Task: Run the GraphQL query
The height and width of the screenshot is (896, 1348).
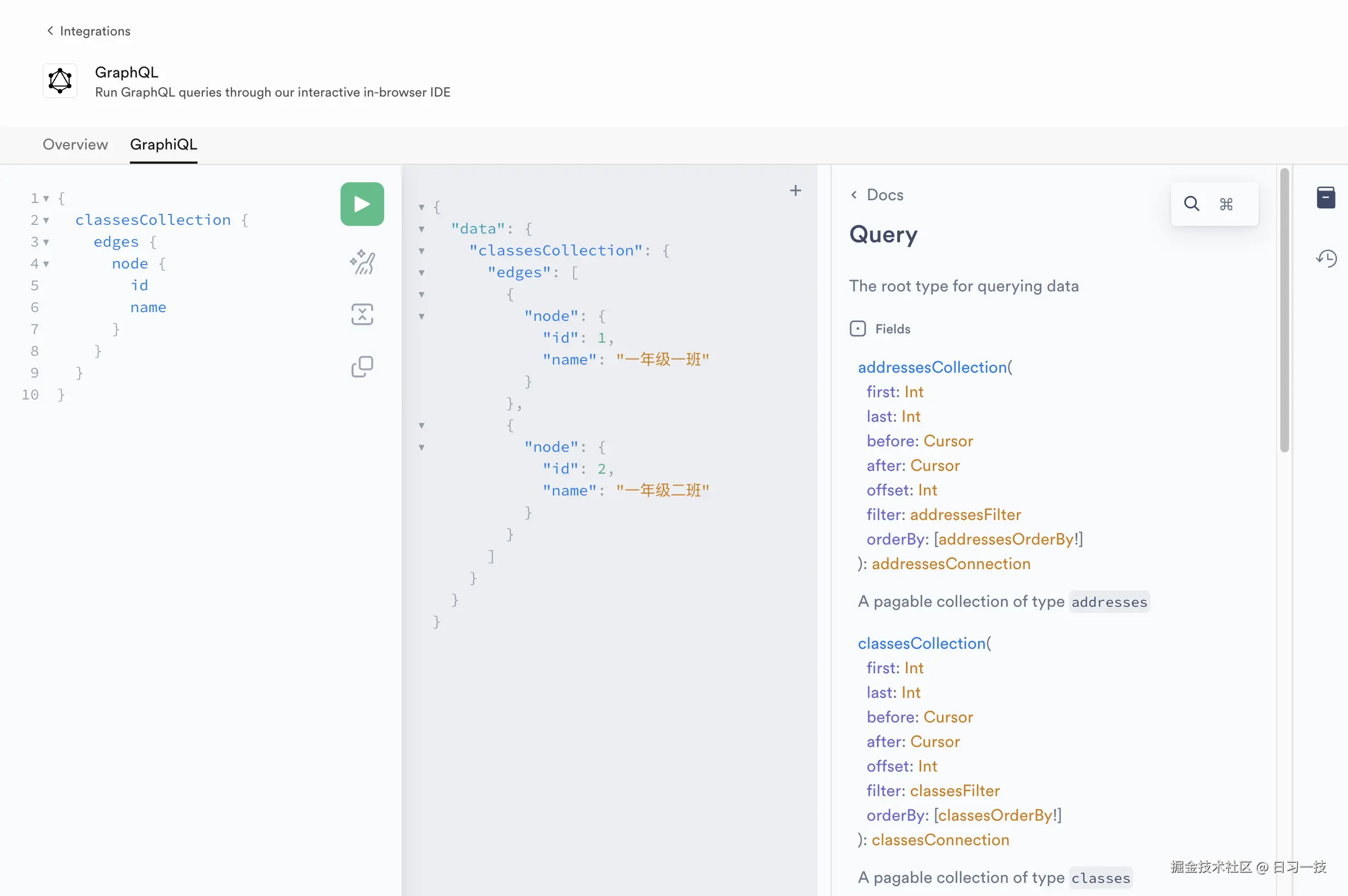Action: coord(362,204)
